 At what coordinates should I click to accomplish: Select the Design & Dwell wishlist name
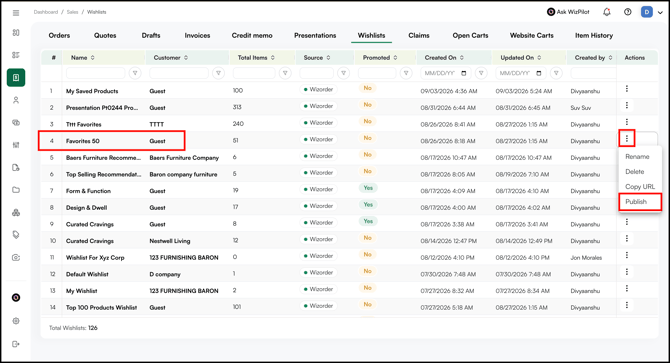click(86, 208)
